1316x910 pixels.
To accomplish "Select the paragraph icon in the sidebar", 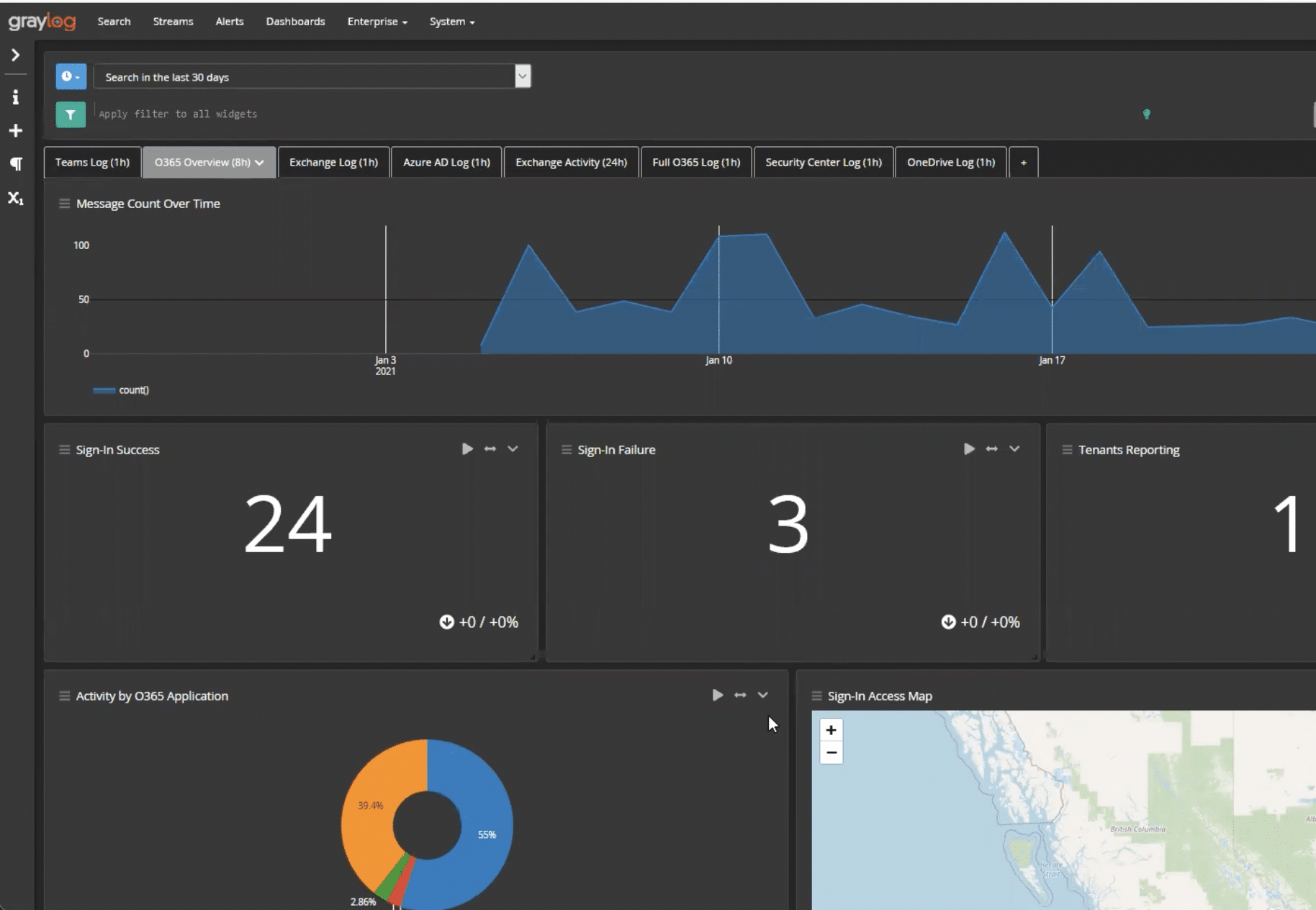I will (15, 164).
